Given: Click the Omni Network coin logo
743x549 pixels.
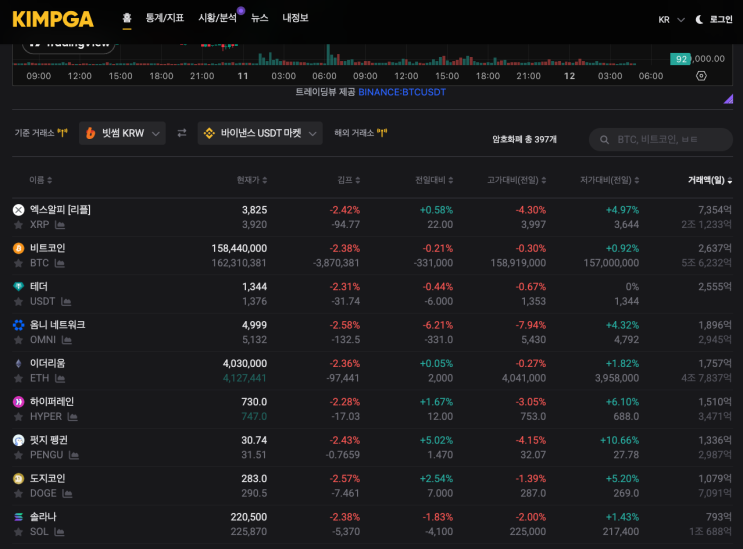Looking at the screenshot, I should (x=18, y=324).
